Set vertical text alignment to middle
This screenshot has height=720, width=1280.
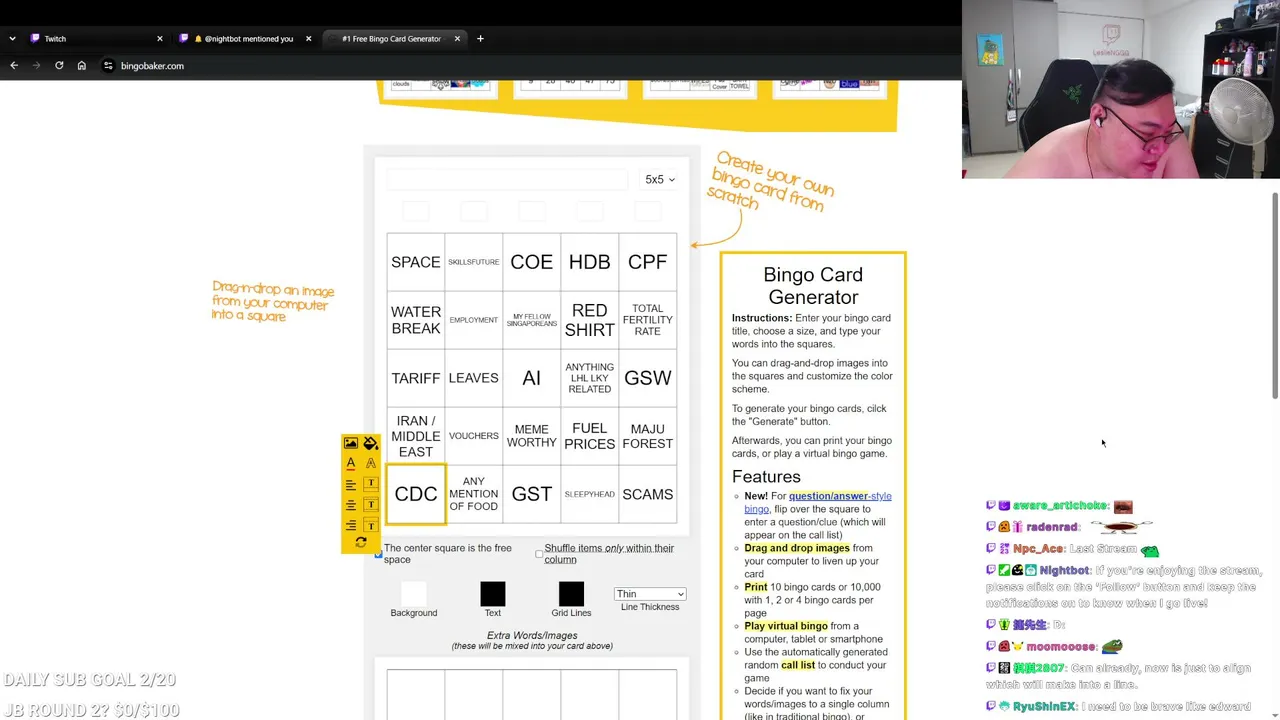coord(371,504)
